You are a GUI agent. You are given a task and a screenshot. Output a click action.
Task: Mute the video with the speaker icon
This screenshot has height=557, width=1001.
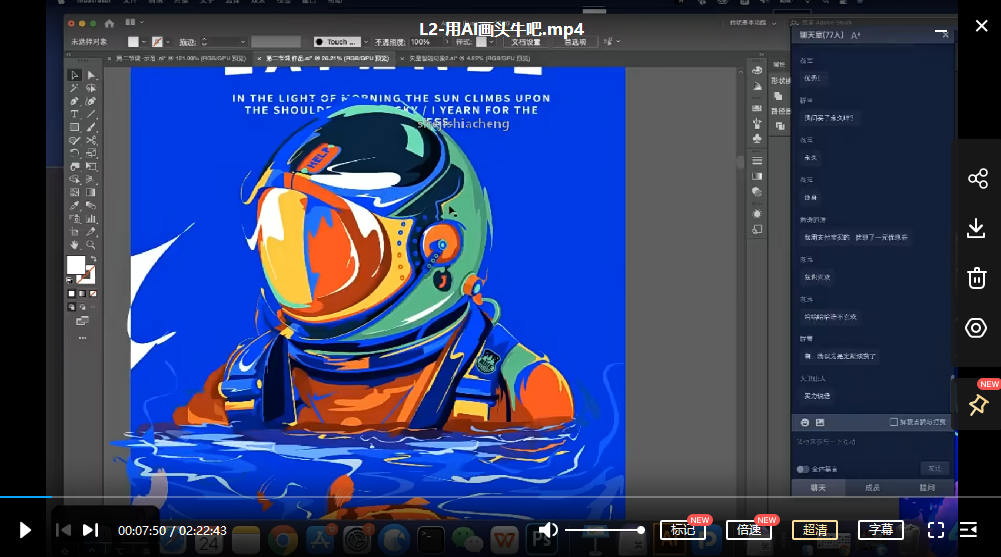548,530
